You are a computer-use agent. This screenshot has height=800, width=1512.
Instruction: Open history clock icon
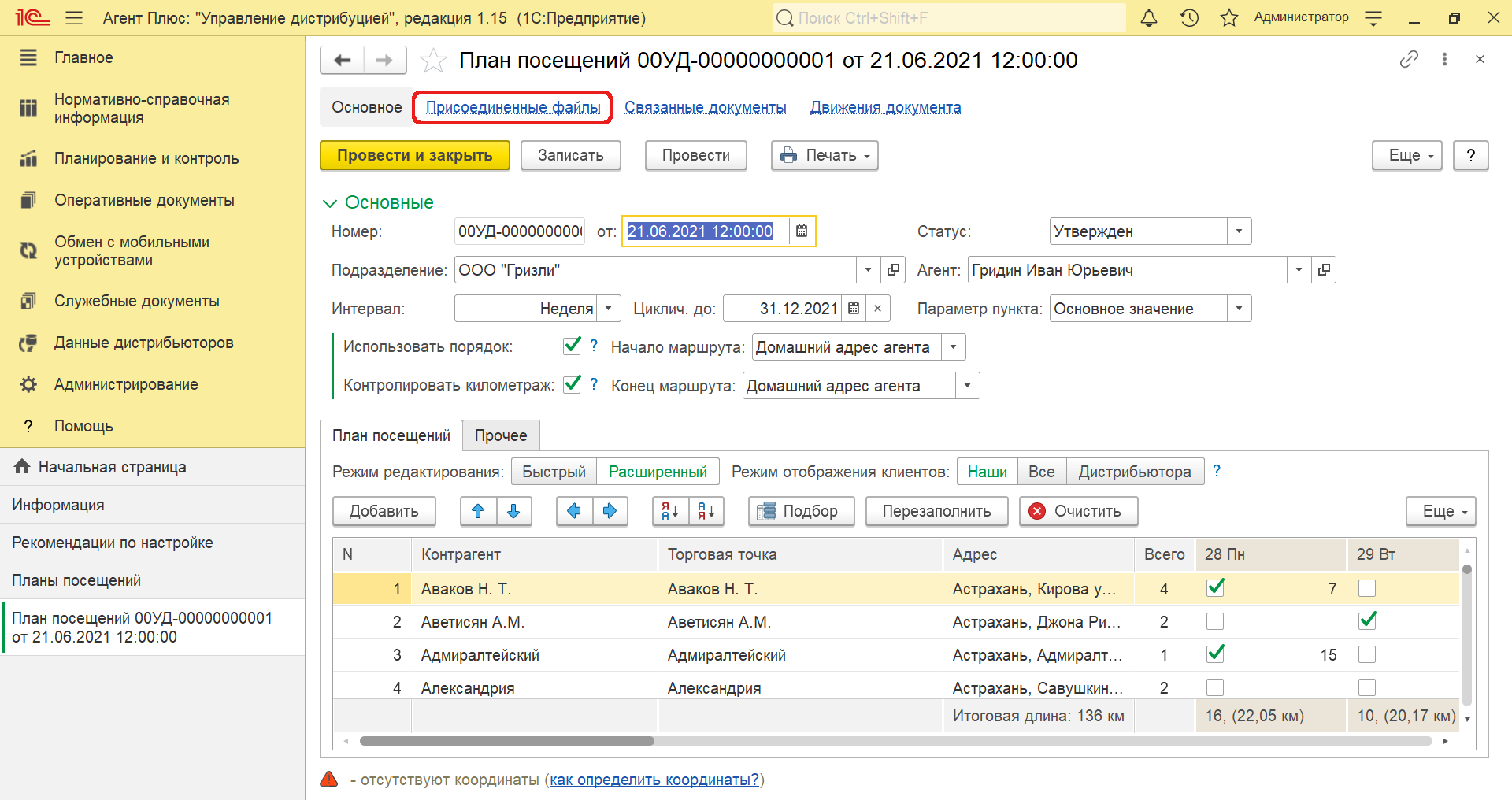click(x=1189, y=17)
